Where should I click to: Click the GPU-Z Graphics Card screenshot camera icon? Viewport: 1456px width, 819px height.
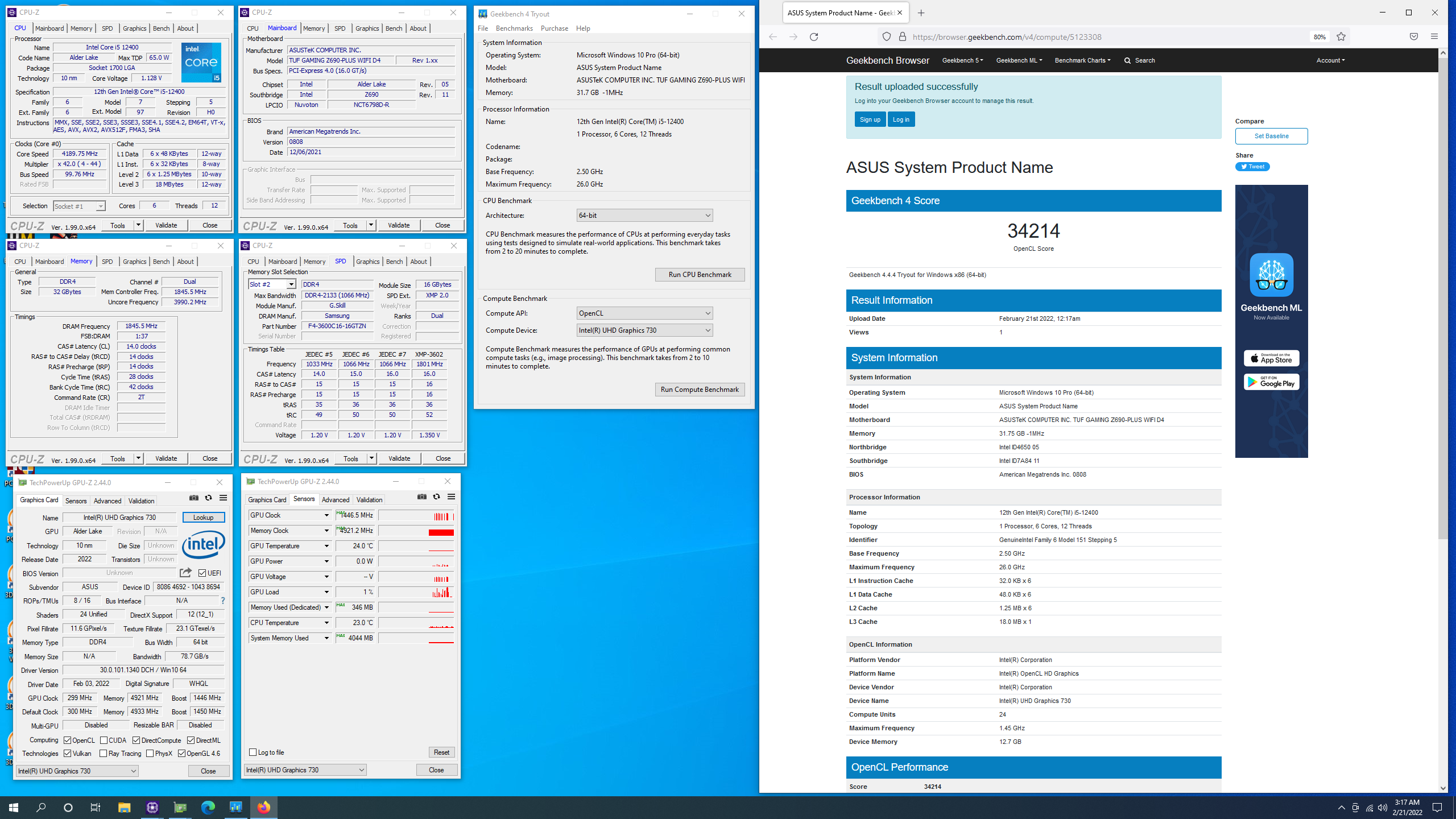tap(194, 498)
